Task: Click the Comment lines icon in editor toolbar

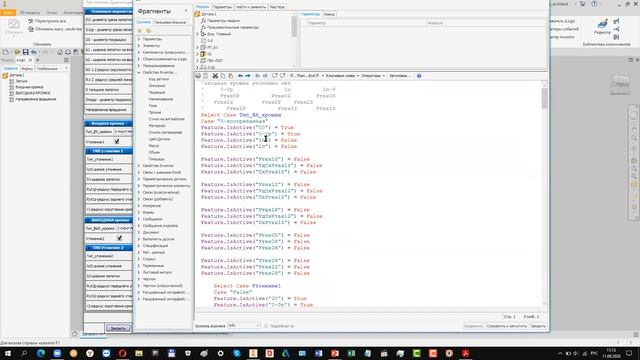Action: click(x=275, y=76)
